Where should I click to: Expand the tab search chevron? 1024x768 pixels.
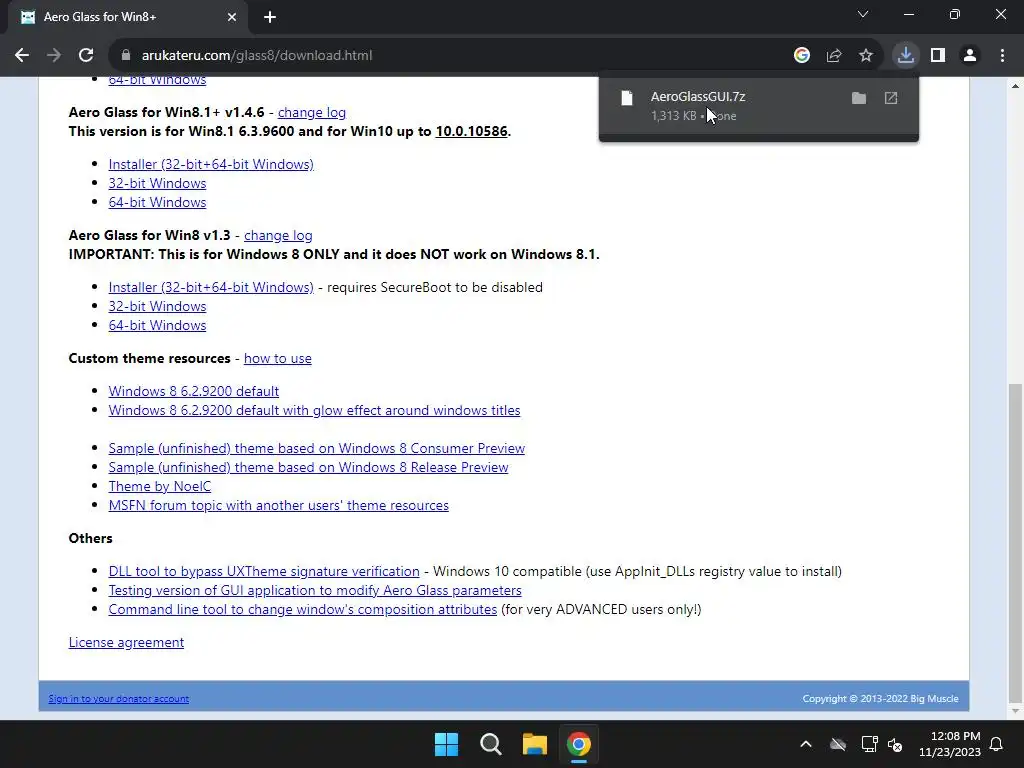pyautogui.click(x=863, y=14)
